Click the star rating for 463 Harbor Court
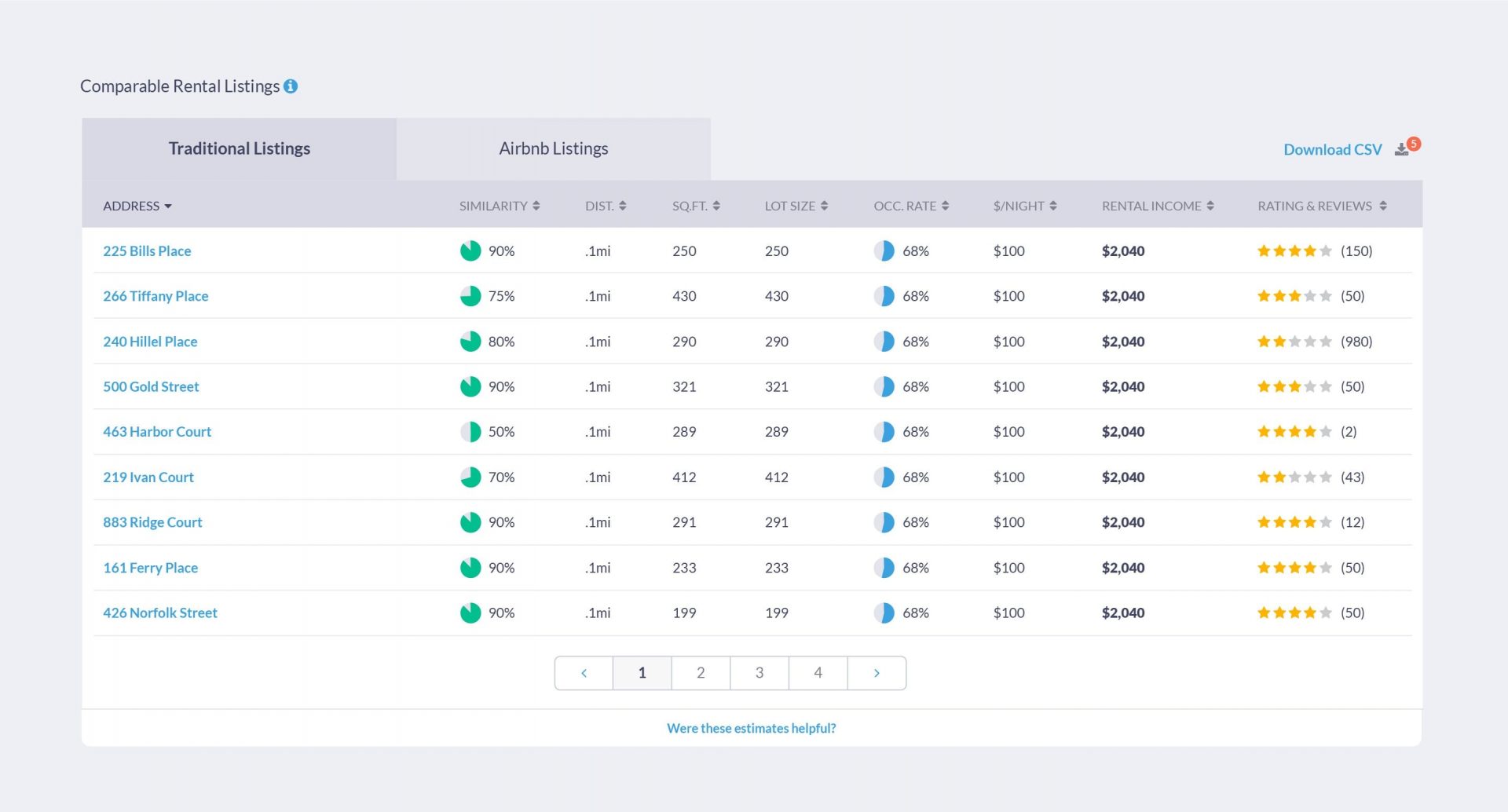Screen dimensions: 1508x812 click(1293, 431)
